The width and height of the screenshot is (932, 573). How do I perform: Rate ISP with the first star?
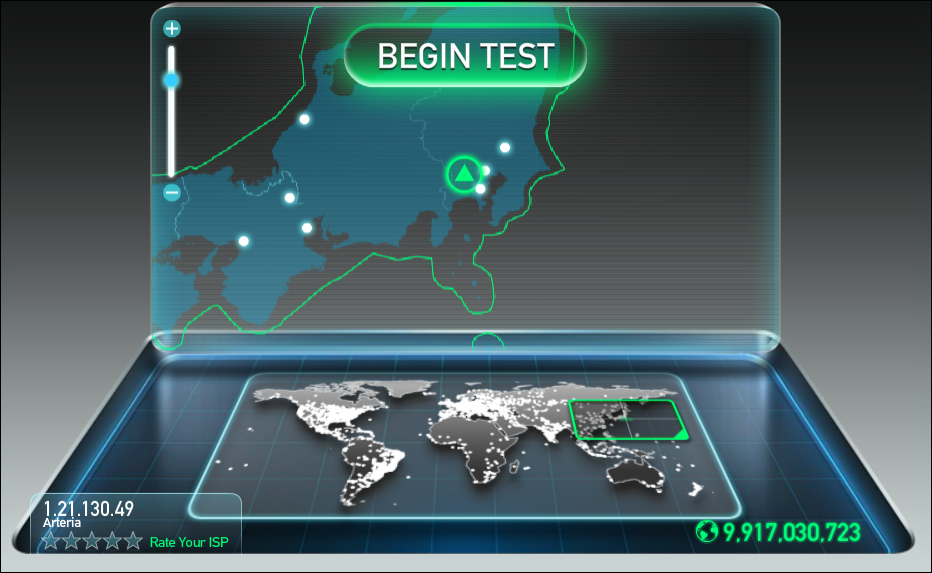[x=51, y=541]
